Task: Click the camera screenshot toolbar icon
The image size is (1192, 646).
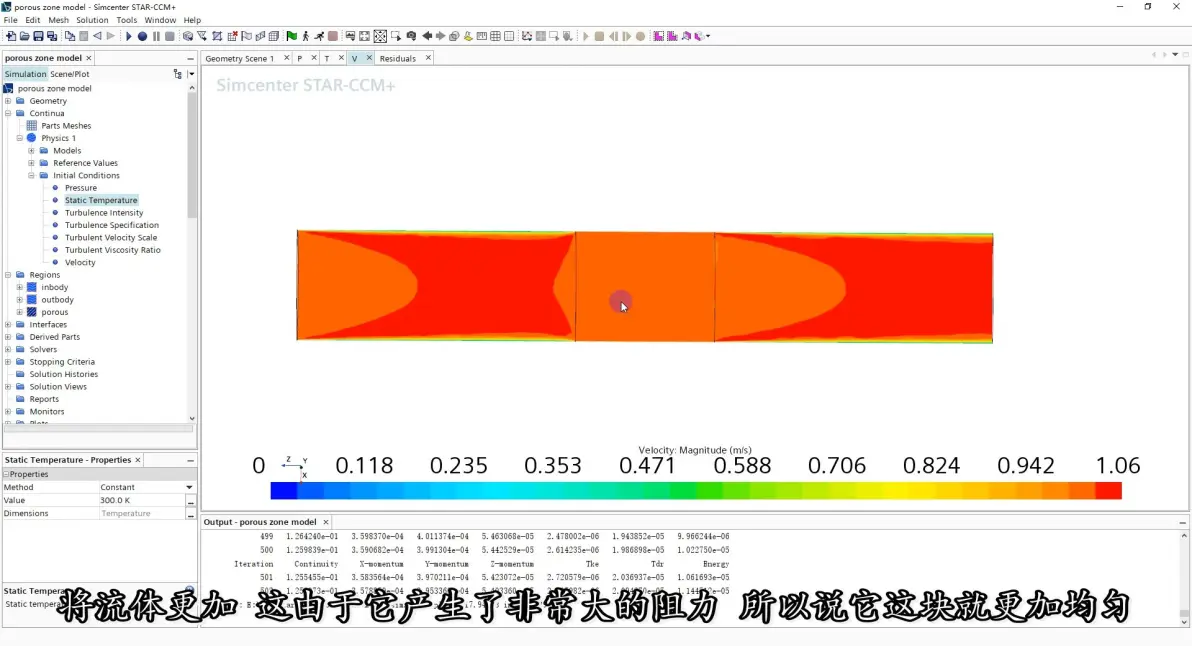Action: pos(411,36)
